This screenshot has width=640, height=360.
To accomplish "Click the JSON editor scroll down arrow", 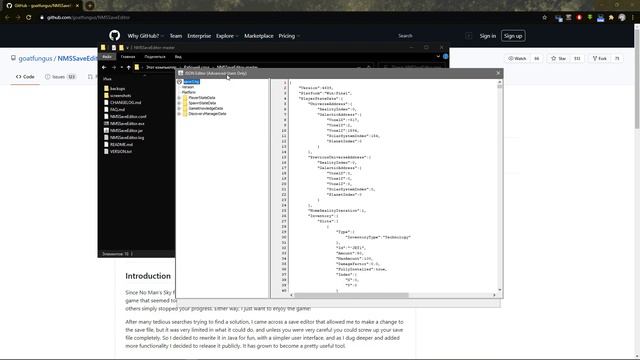I will point(500,289).
